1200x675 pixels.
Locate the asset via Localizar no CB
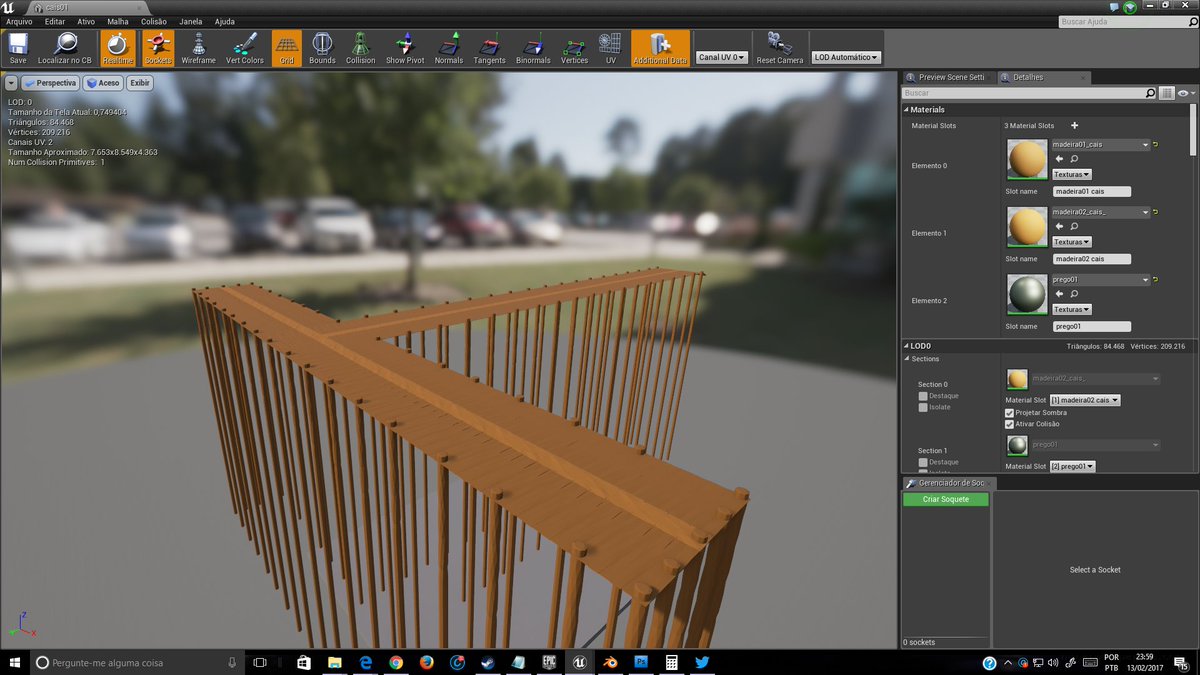point(65,48)
